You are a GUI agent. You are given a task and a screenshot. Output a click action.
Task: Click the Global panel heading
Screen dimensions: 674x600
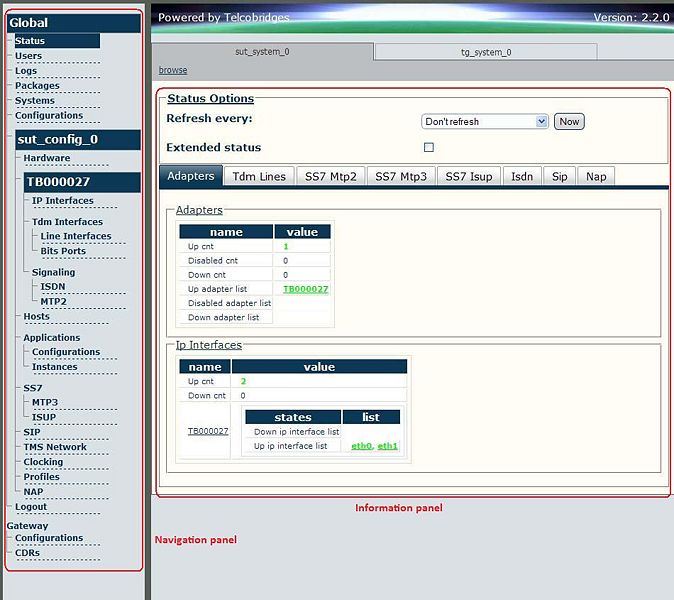coord(74,23)
